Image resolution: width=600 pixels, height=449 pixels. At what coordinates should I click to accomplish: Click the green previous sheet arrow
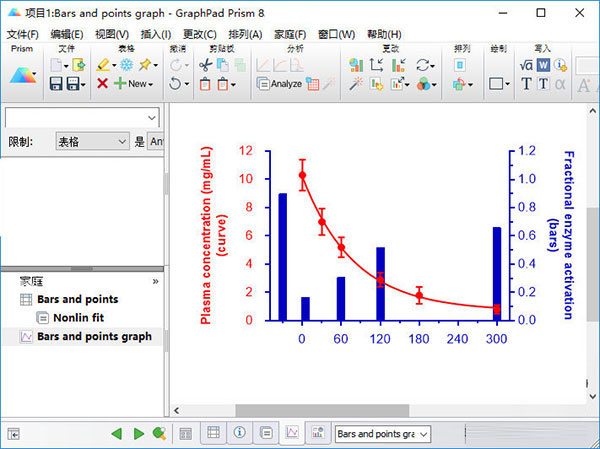point(117,434)
